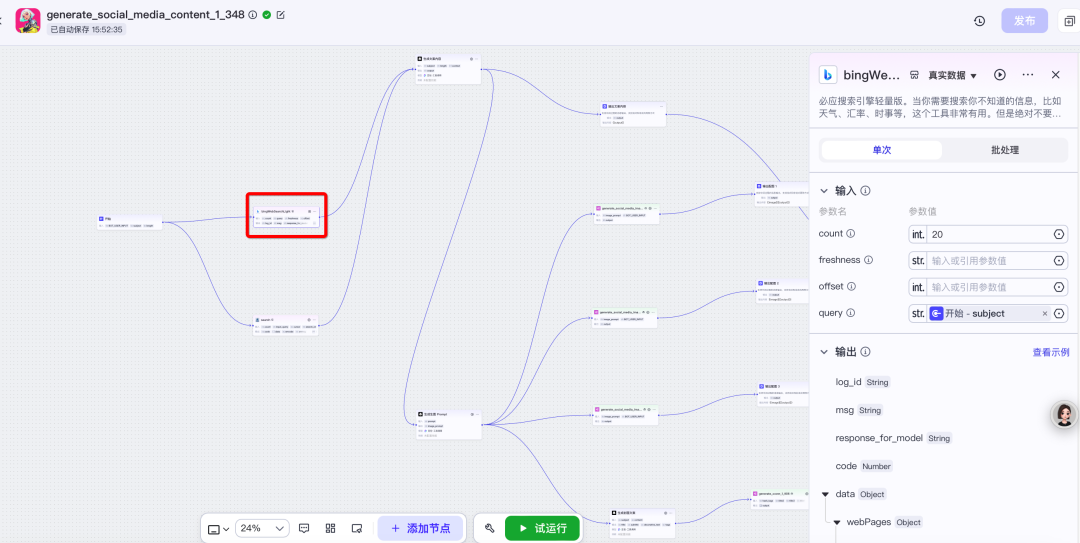Click the edit pencil icon beside workflow name
The width and height of the screenshot is (1080, 543).
coord(281,15)
